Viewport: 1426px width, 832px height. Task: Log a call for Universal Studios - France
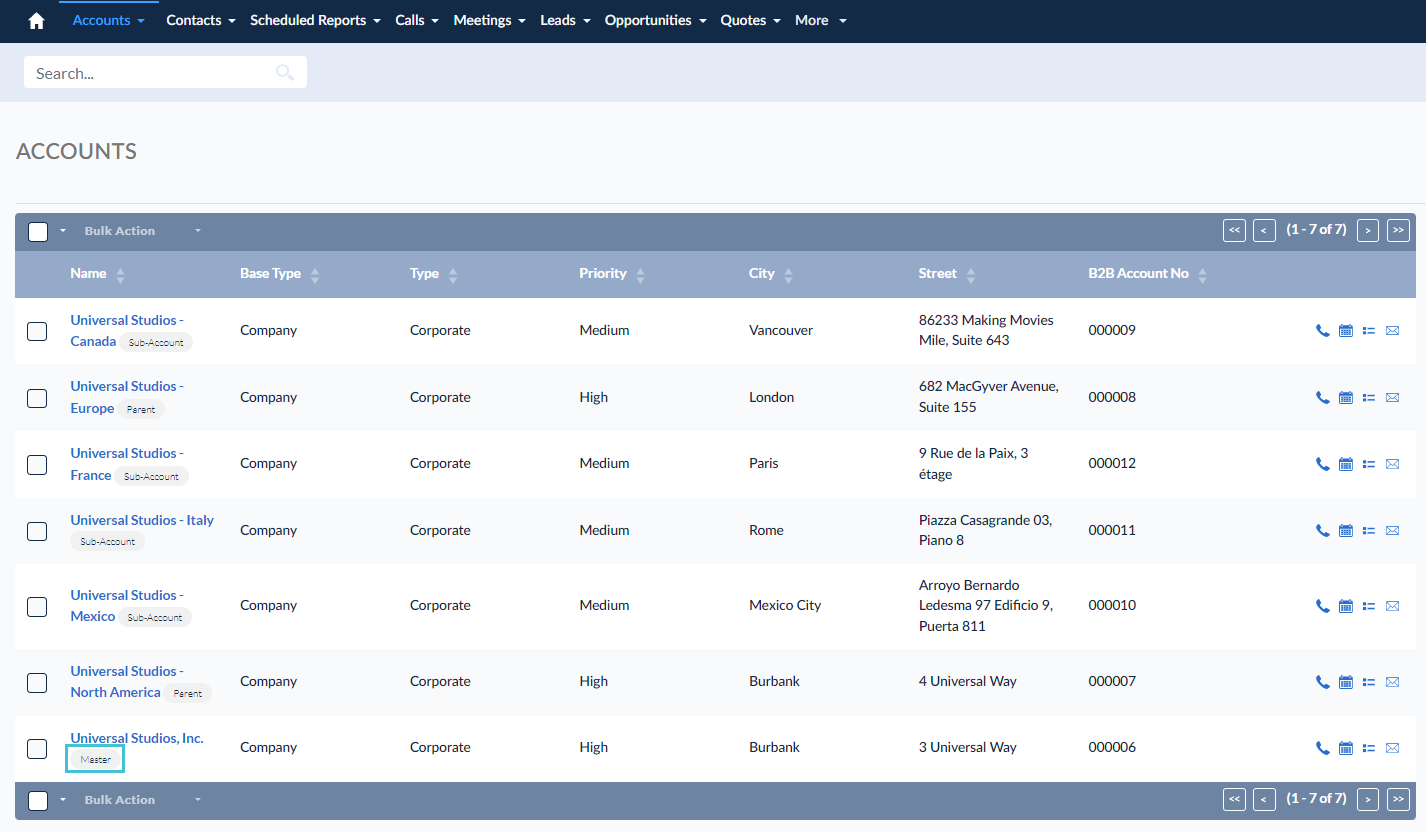(1322, 464)
